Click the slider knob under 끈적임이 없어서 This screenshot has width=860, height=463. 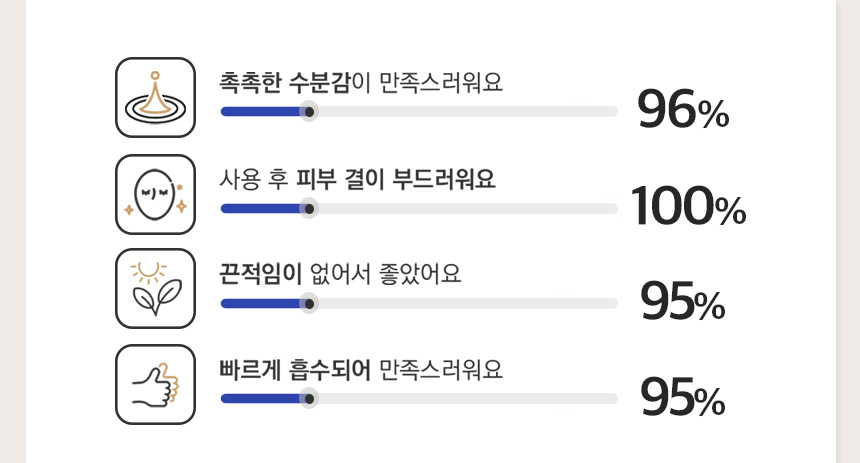tap(309, 304)
